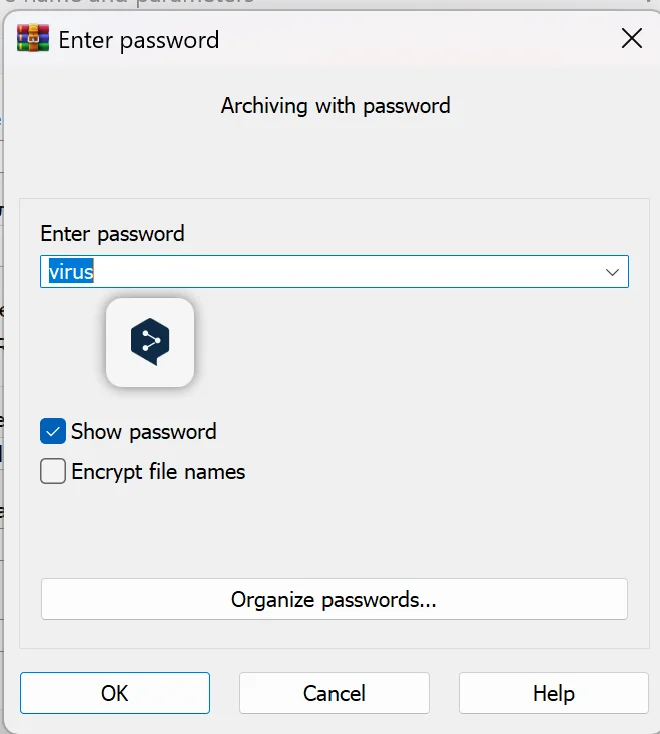
Task: Click the 'Enter password' title bar text
Action: [139, 40]
